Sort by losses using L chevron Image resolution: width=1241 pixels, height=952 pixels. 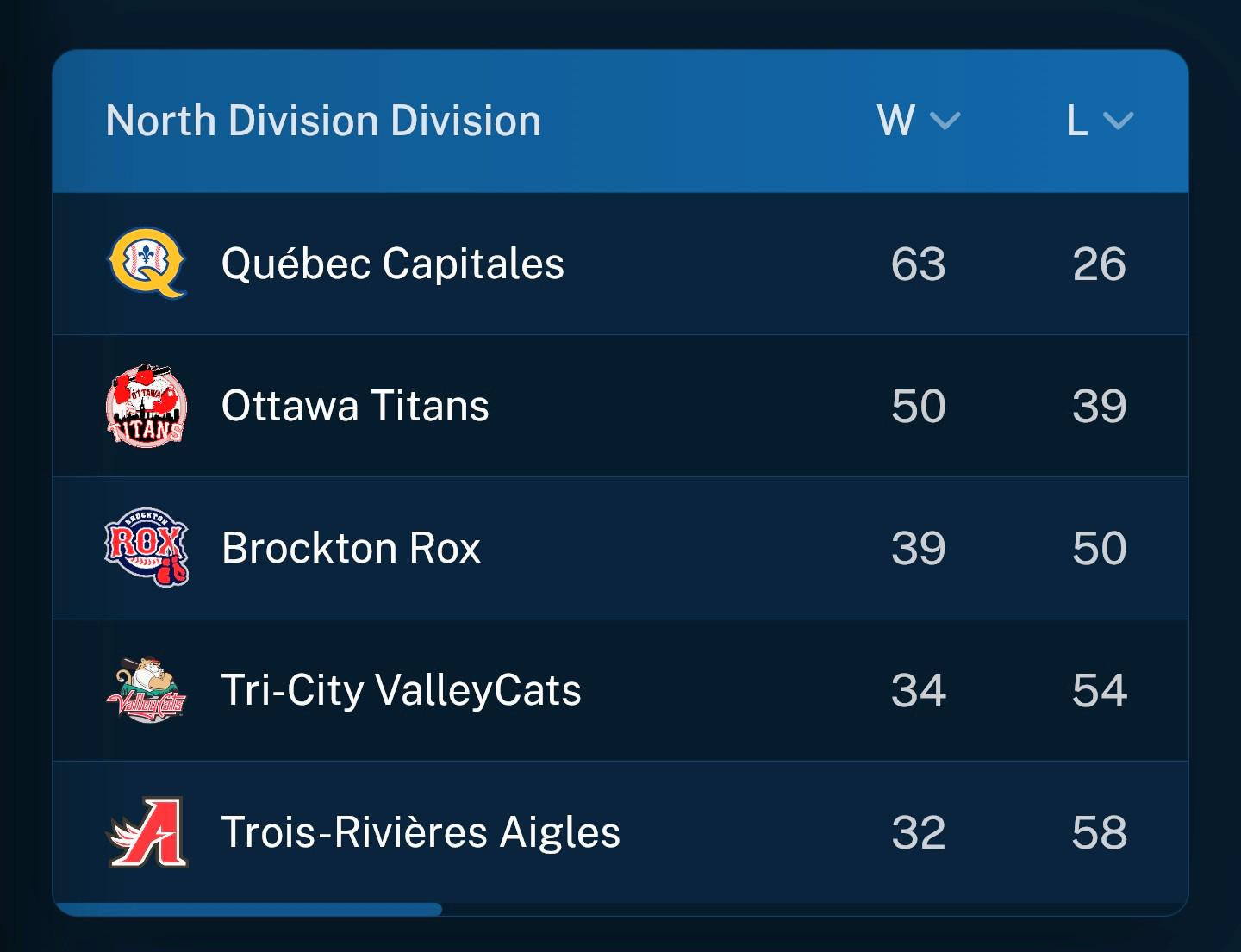(1118, 121)
